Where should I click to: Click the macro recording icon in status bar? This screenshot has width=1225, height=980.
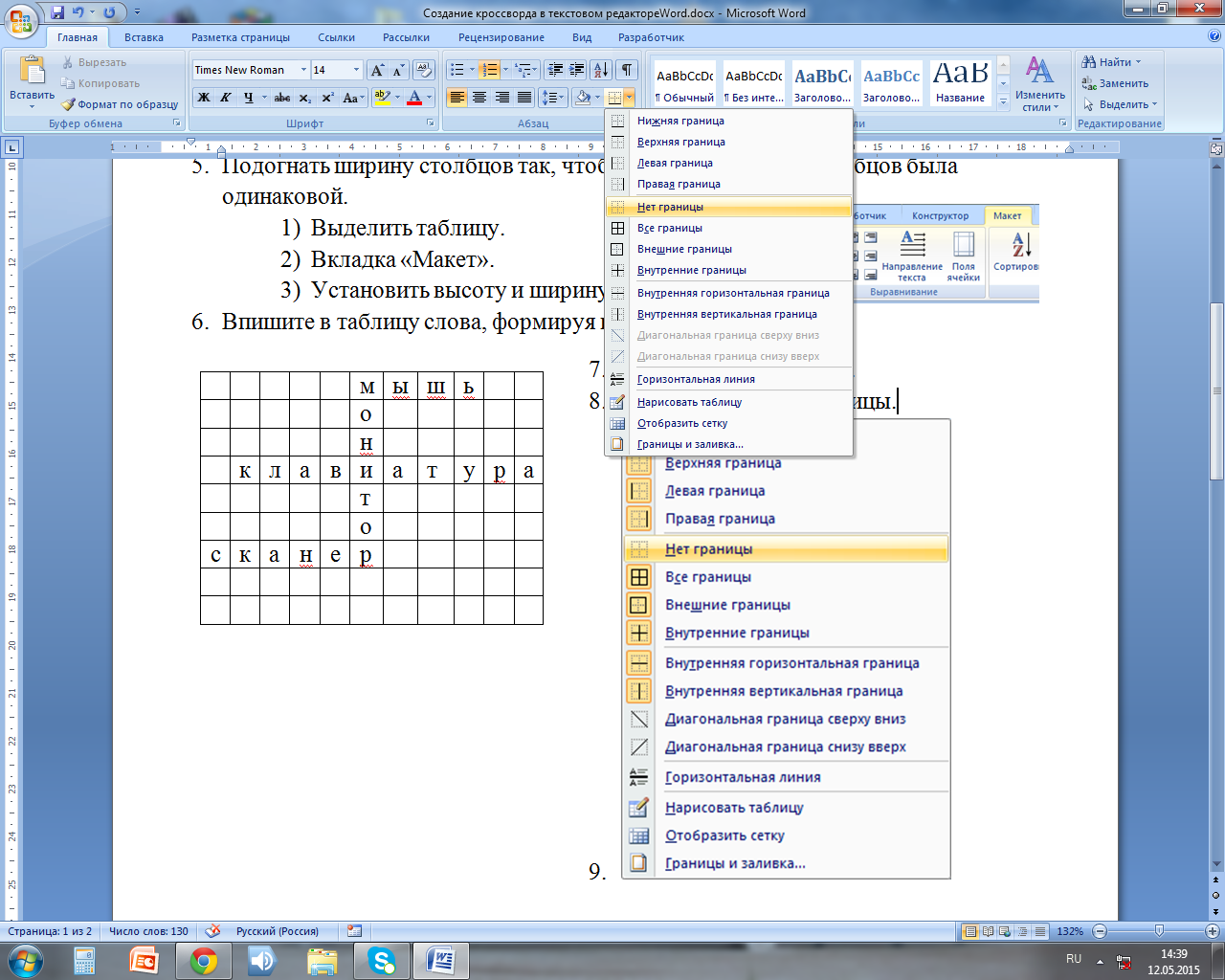355,931
